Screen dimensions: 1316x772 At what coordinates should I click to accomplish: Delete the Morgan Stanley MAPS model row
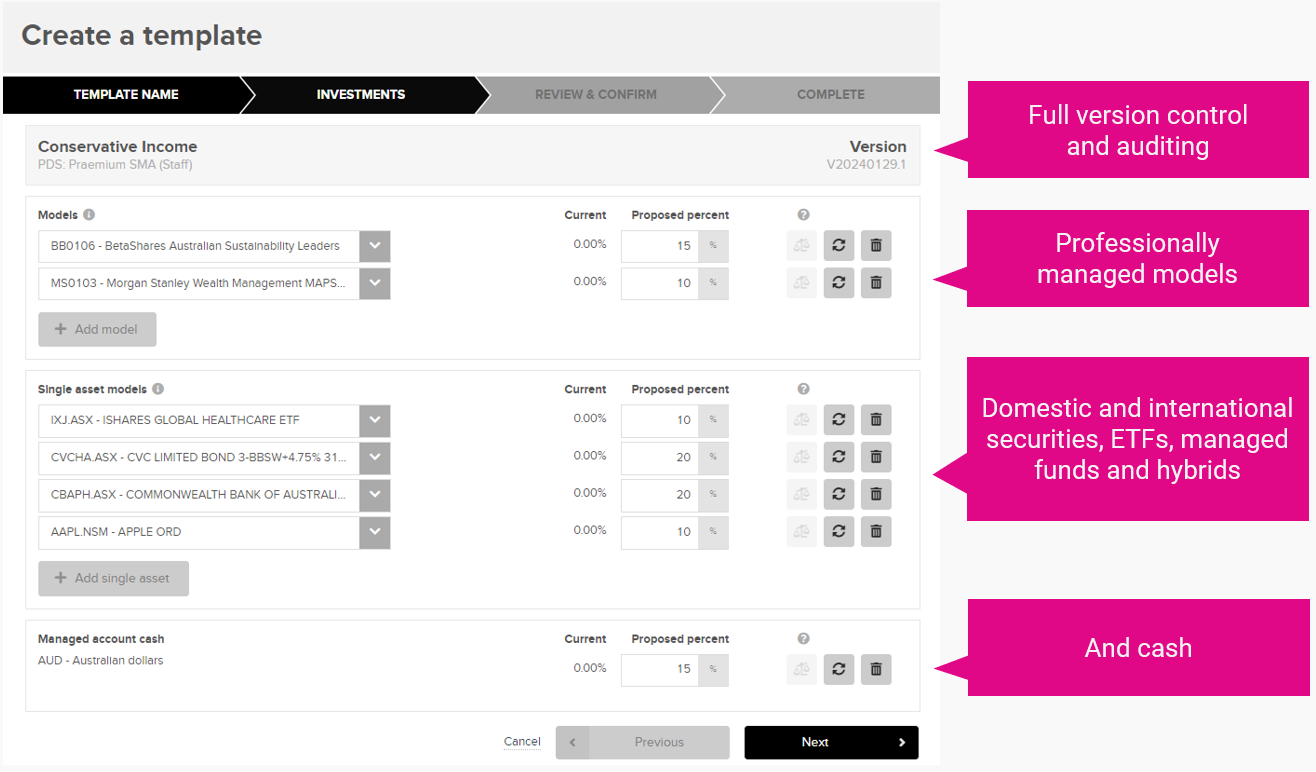tap(876, 283)
